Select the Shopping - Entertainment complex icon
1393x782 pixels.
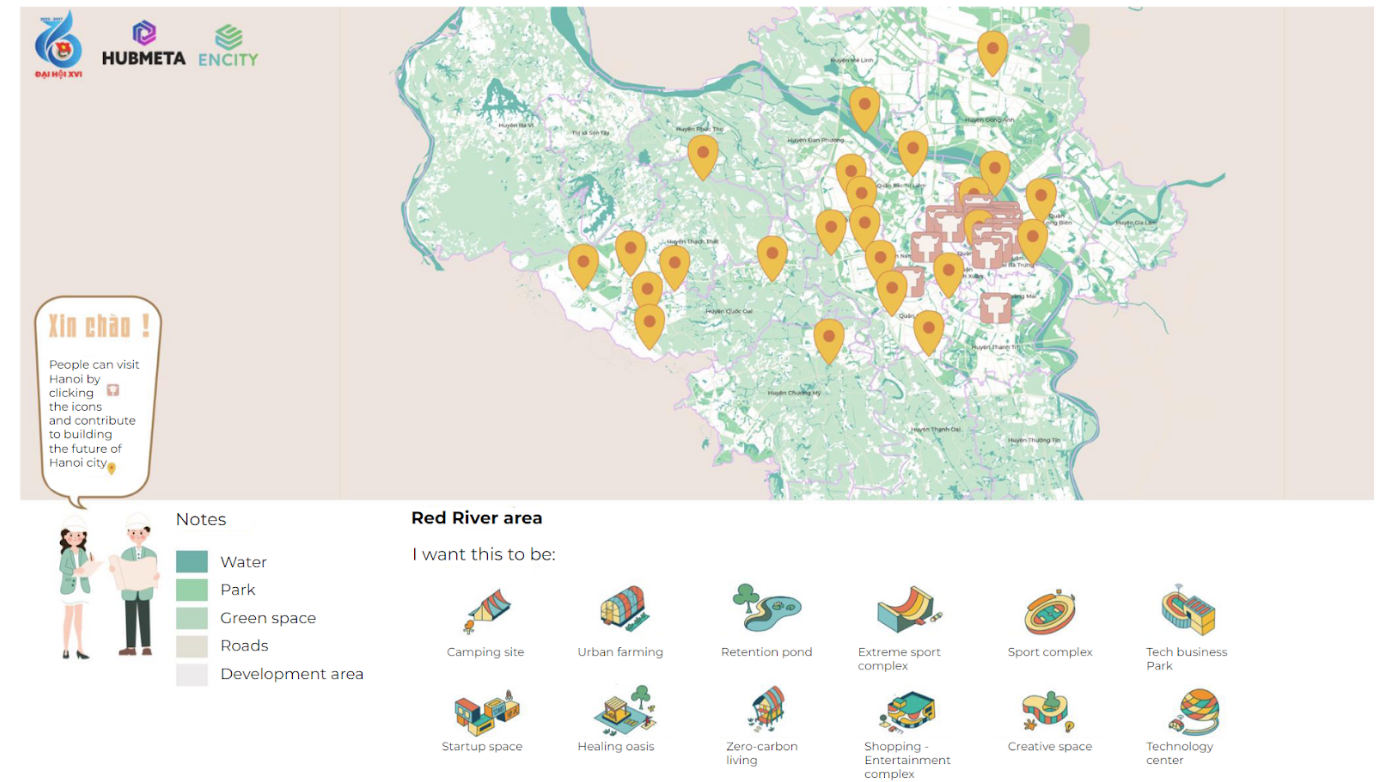click(908, 710)
